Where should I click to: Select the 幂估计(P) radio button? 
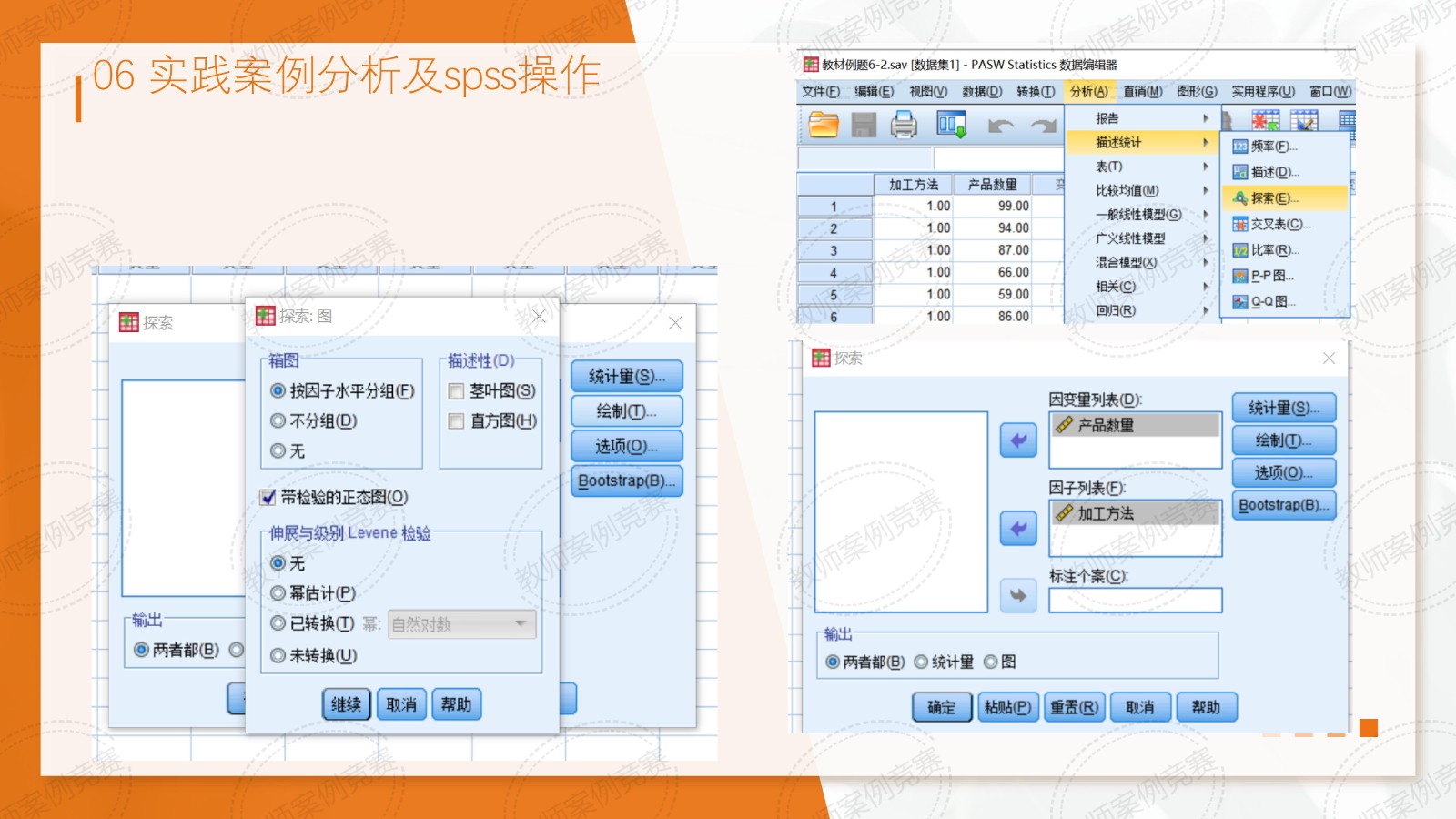tap(278, 593)
